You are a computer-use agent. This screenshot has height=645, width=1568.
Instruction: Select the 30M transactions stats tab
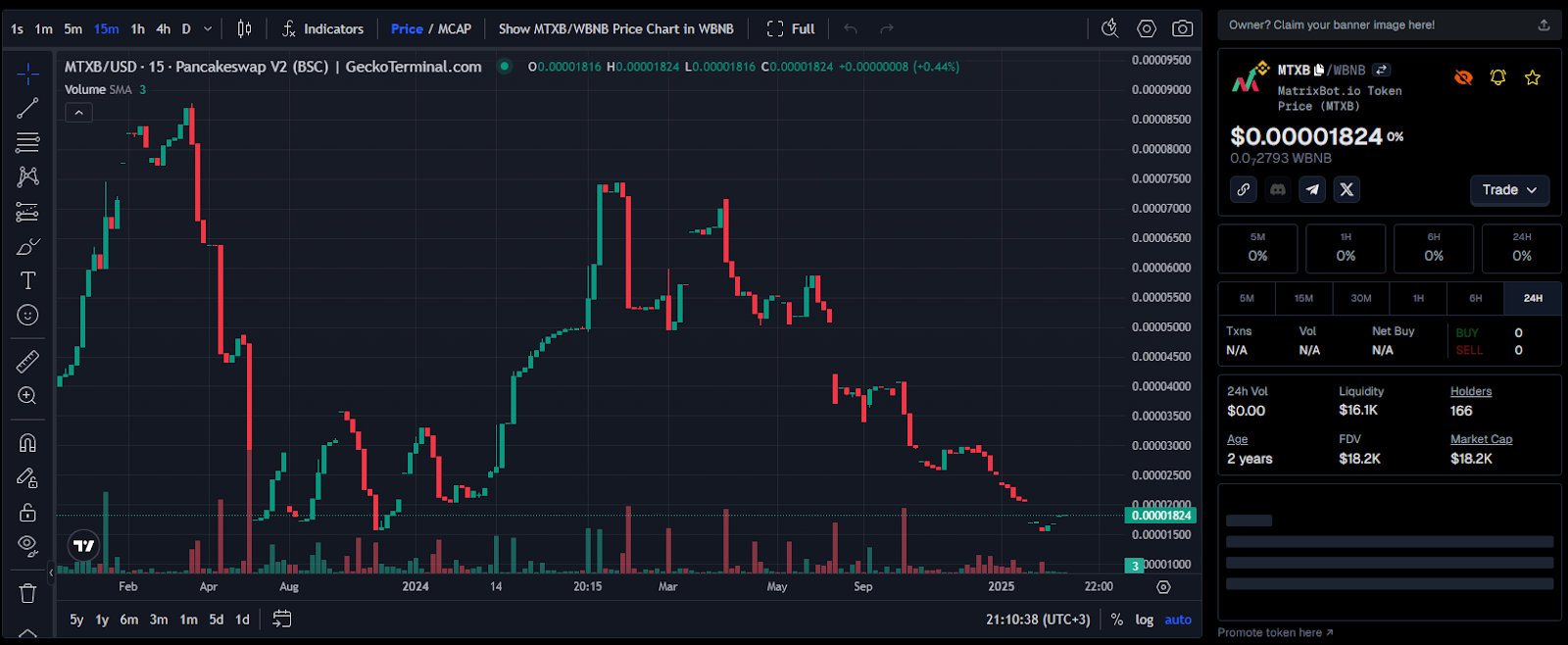pos(1361,298)
